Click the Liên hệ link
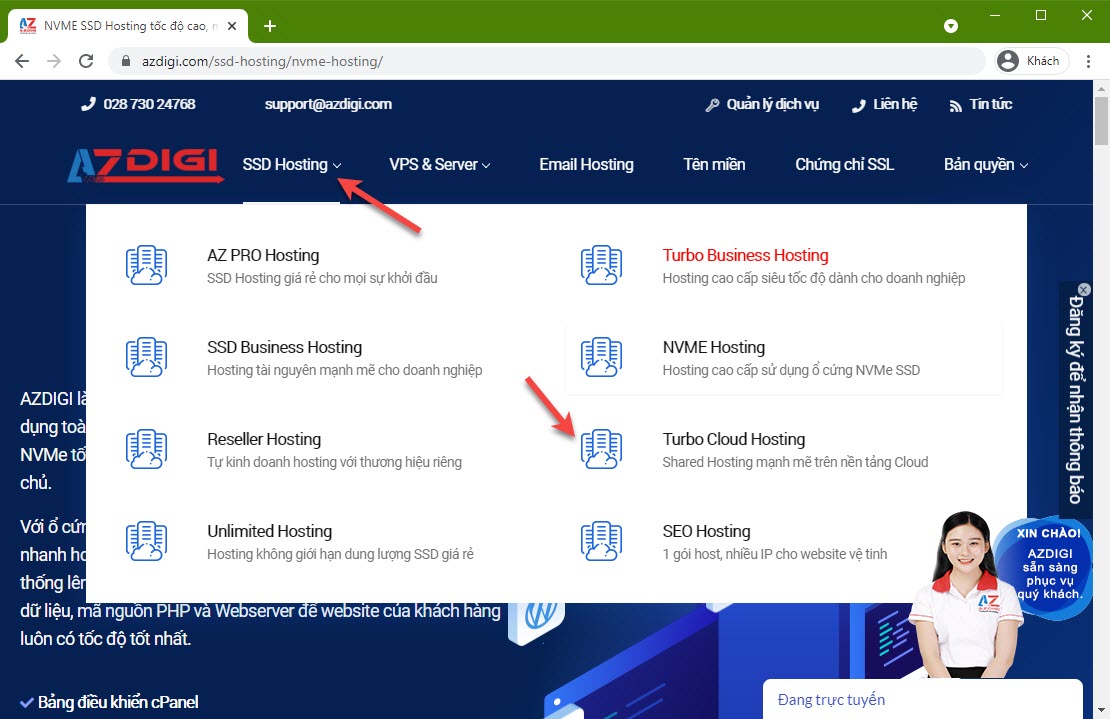1110x719 pixels. pos(895,104)
